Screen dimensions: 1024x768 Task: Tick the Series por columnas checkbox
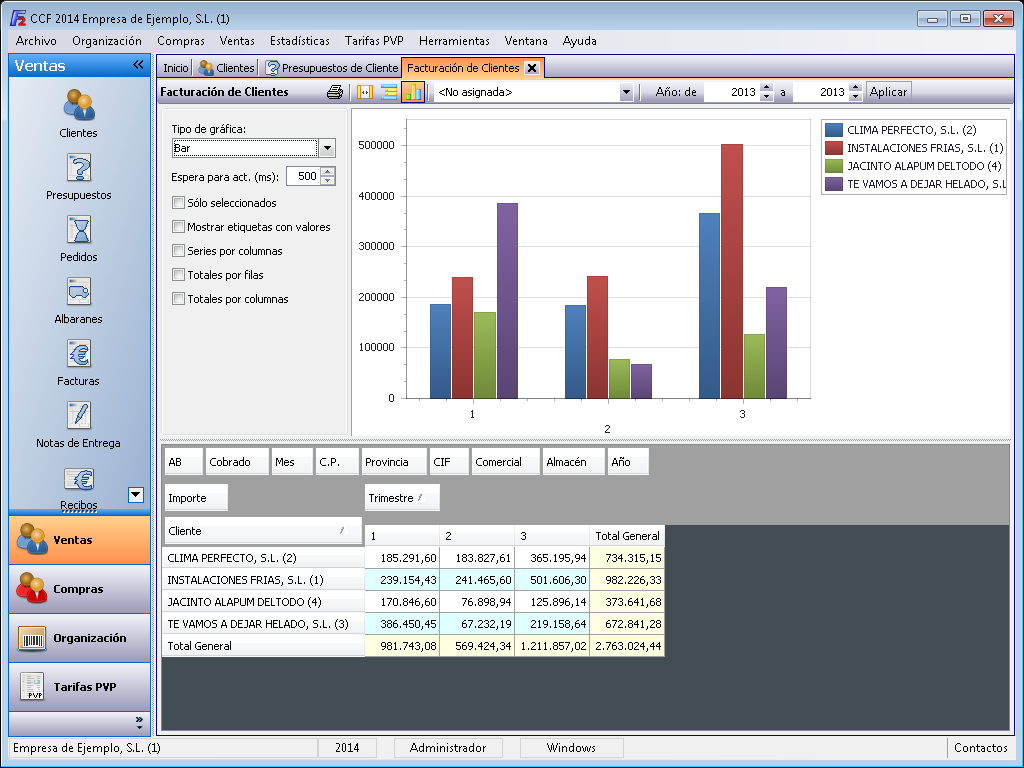(178, 251)
